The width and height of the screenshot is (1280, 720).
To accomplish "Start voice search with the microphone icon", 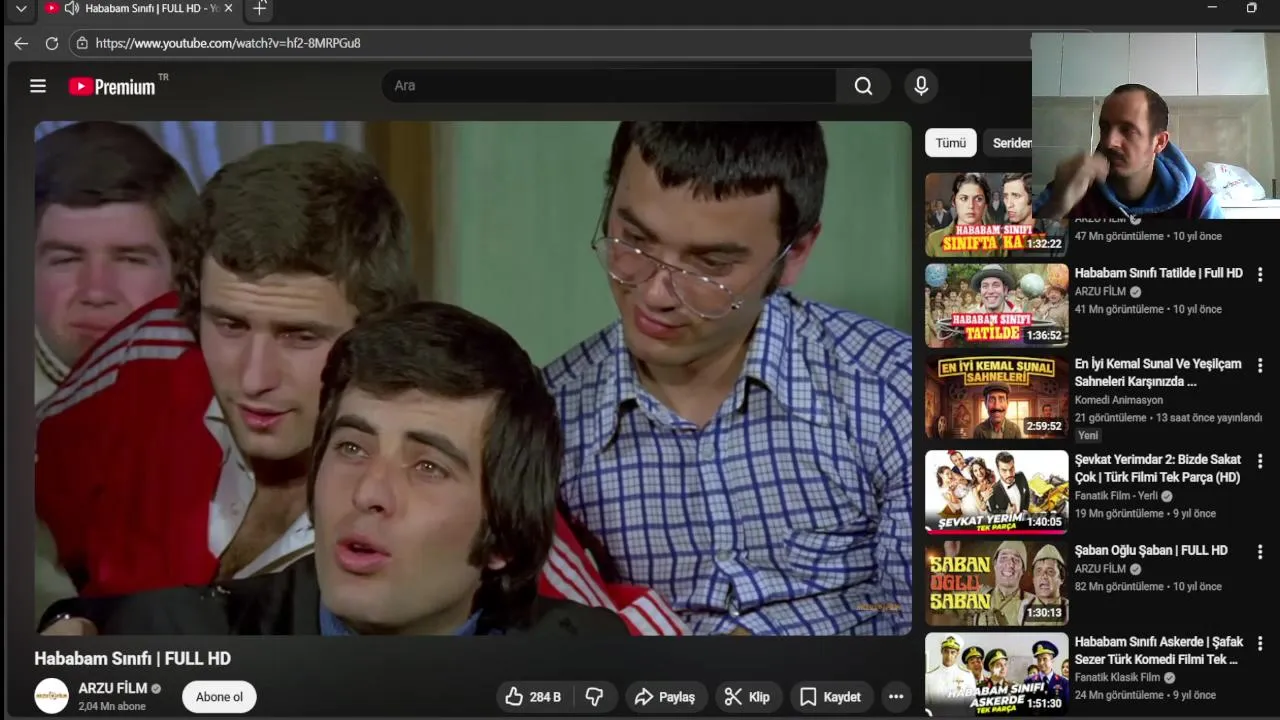I will [921, 86].
